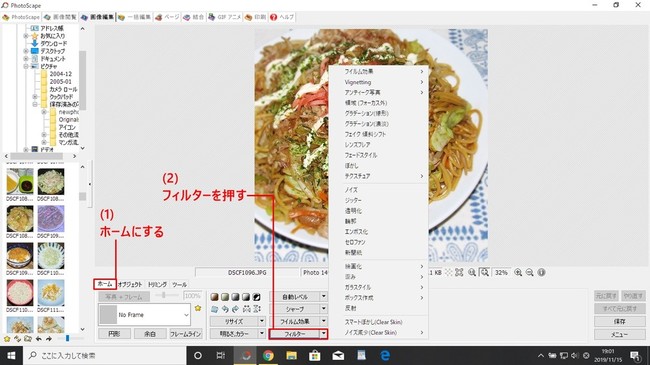The height and width of the screenshot is (365, 650).
Task: Show photo info via the i icon
Action: (x=541, y=273)
